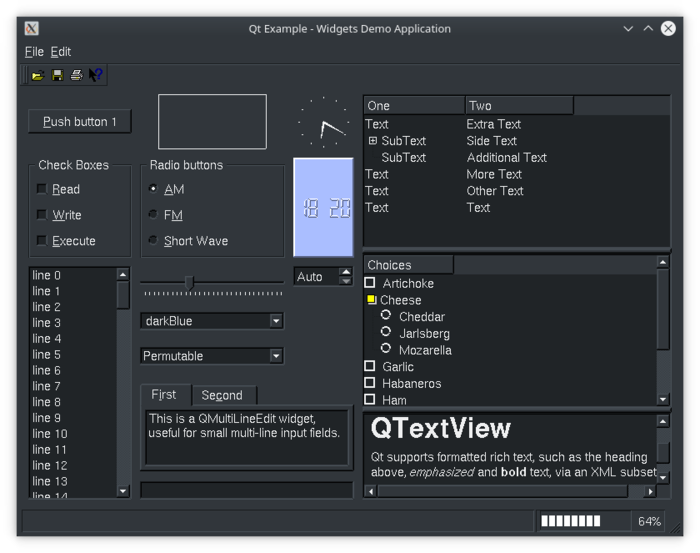The height and width of the screenshot is (553, 700).
Task: Enable the Execute checkbox
Action: (42, 241)
